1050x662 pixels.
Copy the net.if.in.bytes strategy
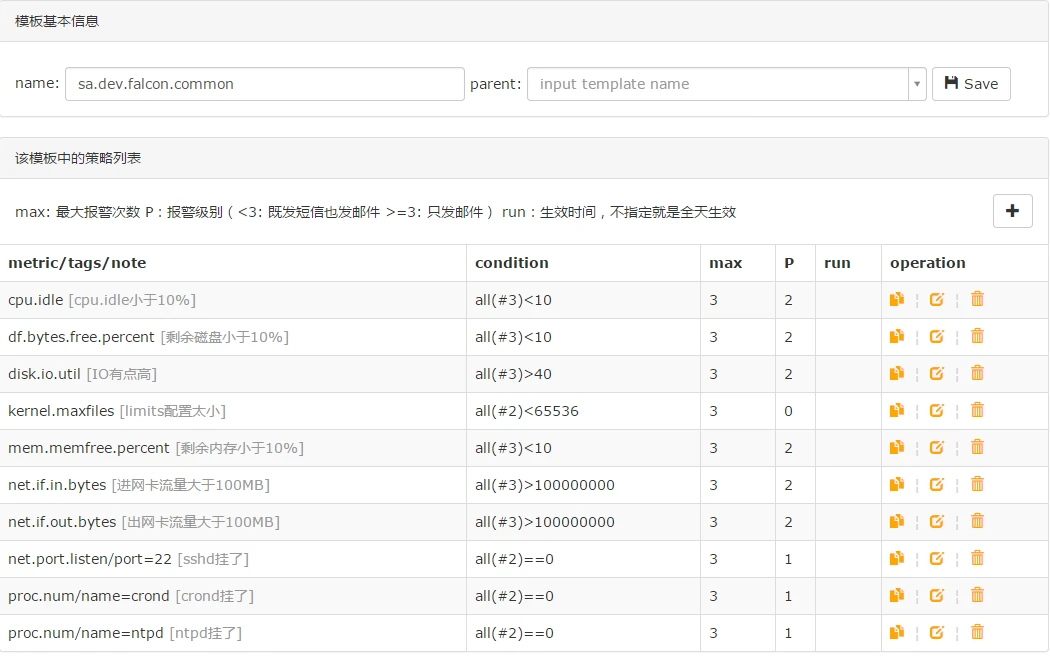pyautogui.click(x=897, y=484)
